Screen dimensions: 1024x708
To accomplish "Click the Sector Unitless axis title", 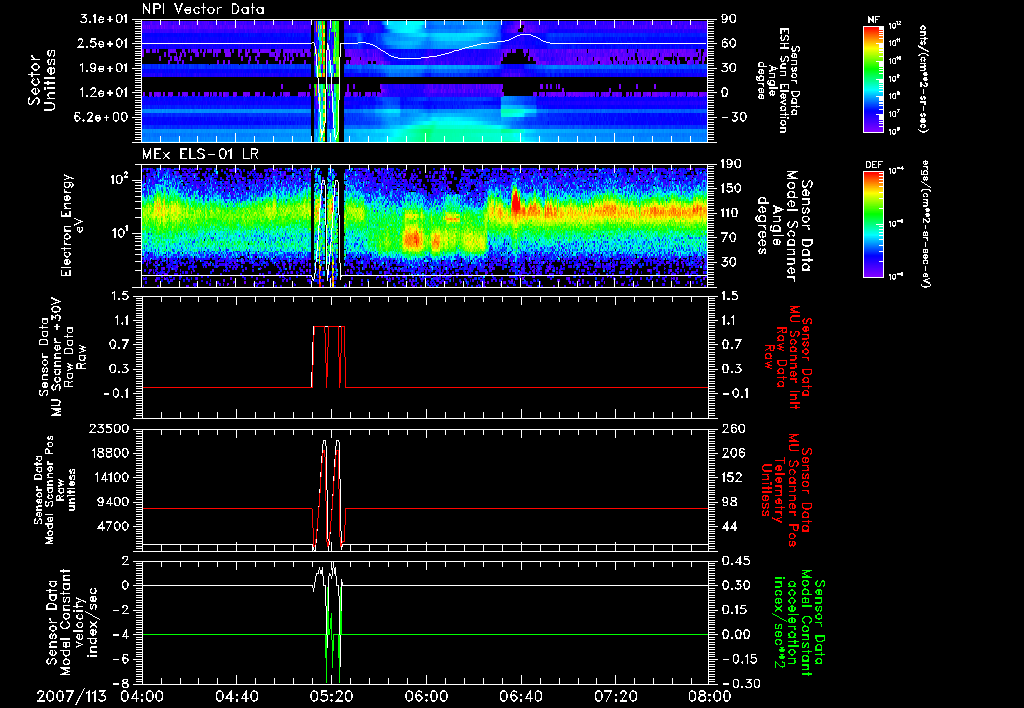I will point(42,80).
